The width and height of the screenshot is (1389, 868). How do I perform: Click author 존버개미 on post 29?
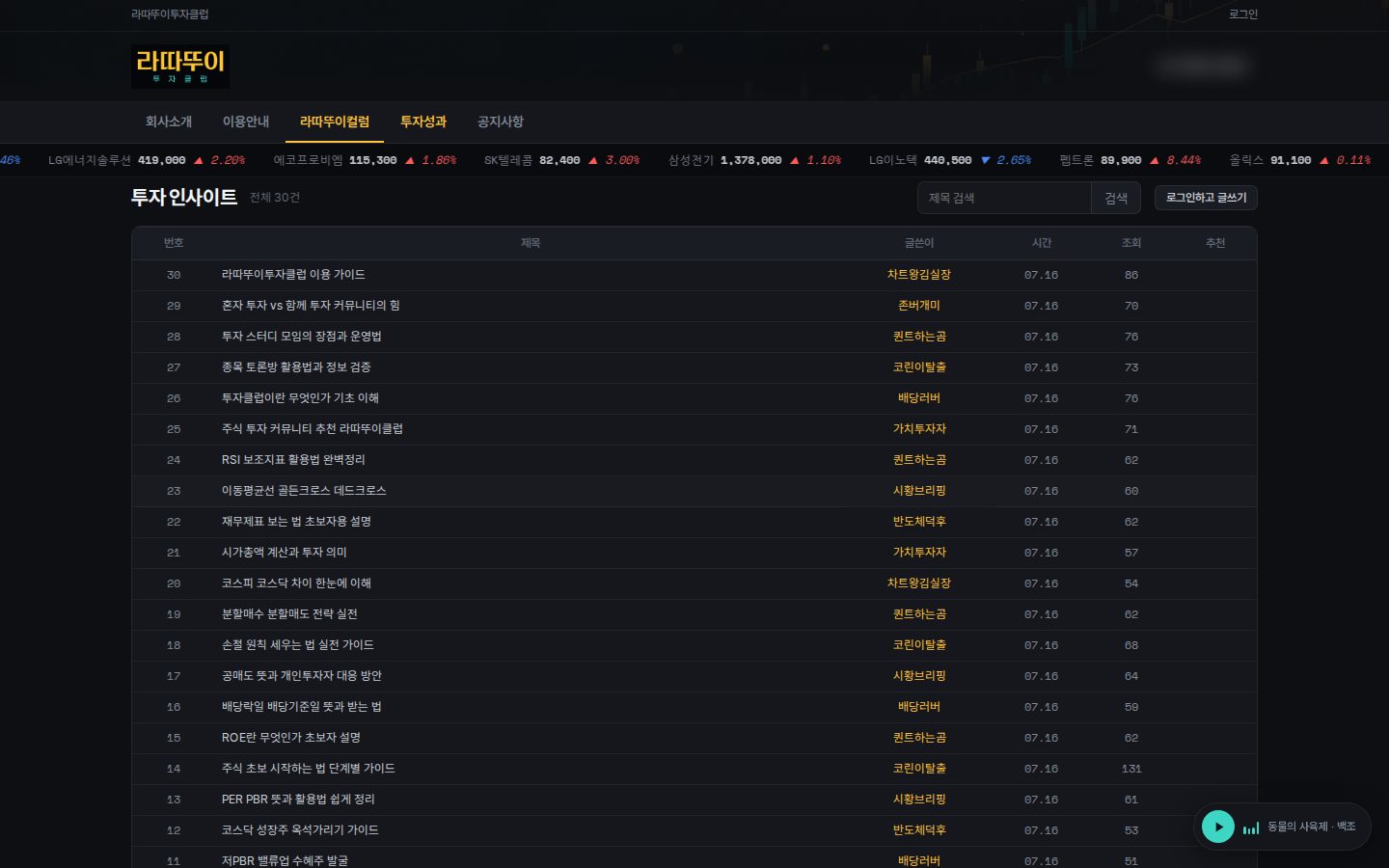919,306
